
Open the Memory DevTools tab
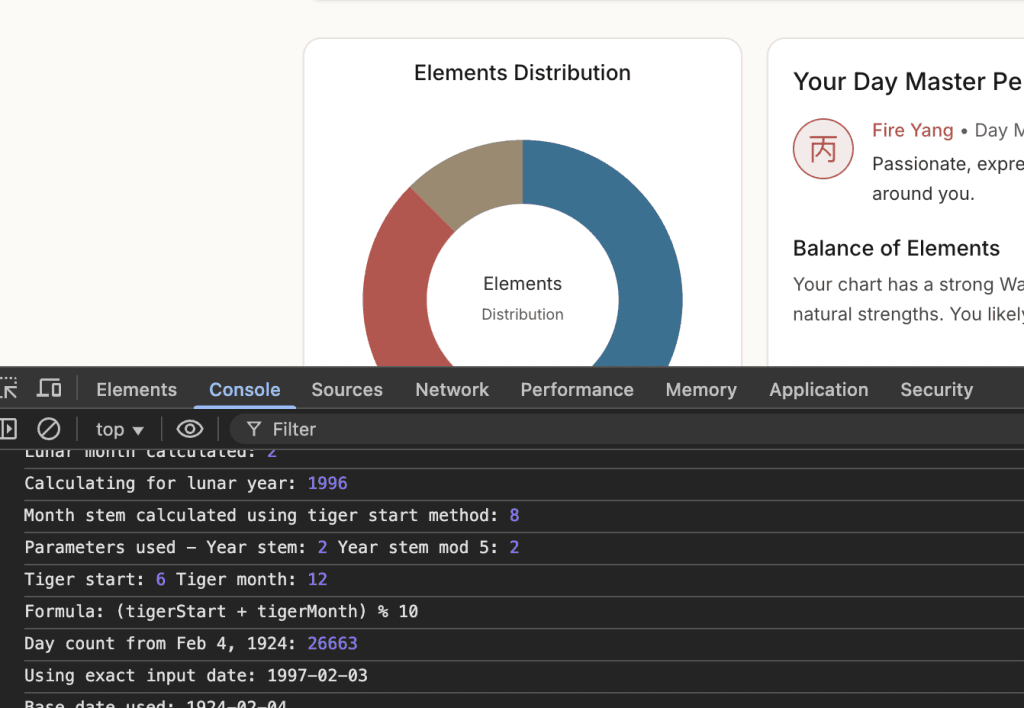pos(701,389)
